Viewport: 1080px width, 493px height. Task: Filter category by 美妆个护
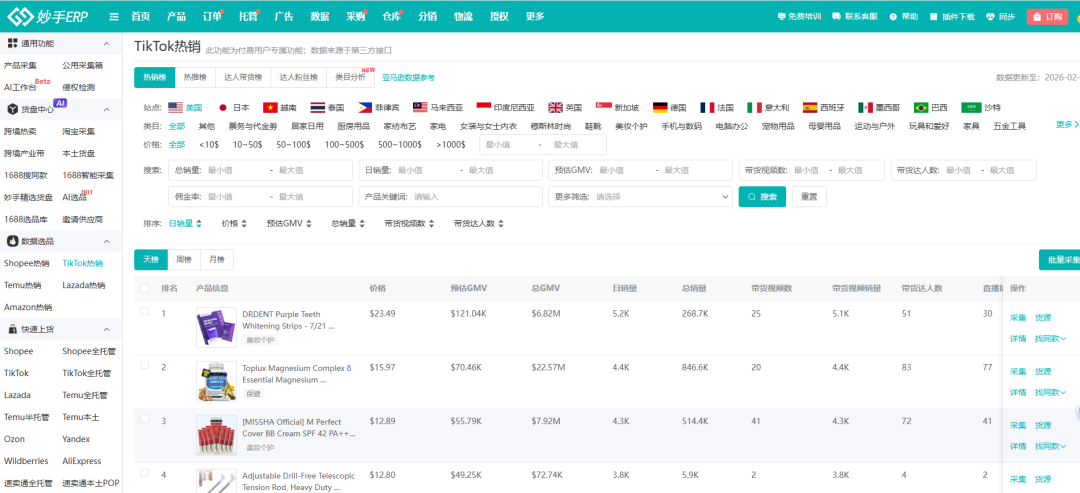(x=631, y=127)
